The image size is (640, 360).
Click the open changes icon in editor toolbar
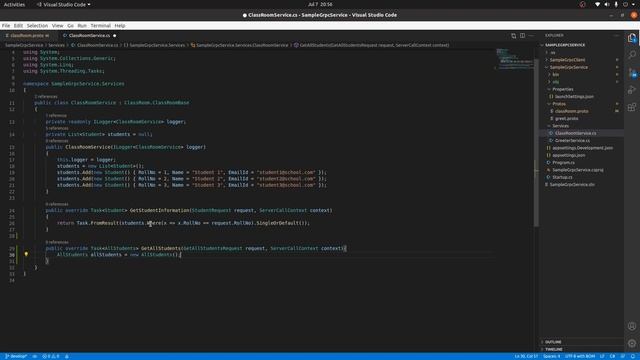(513, 36)
